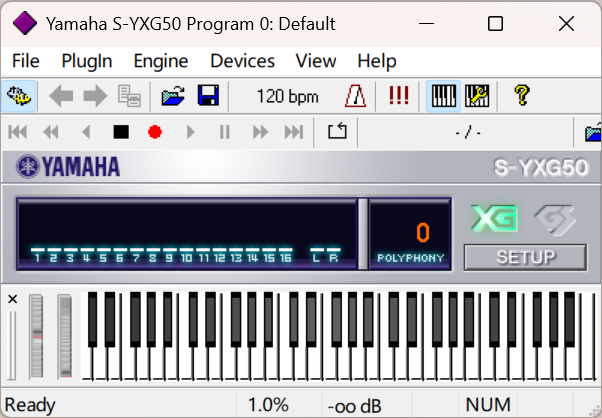Select the green XG mode logo
Image resolution: width=602 pixels, height=418 pixels.
point(494,219)
